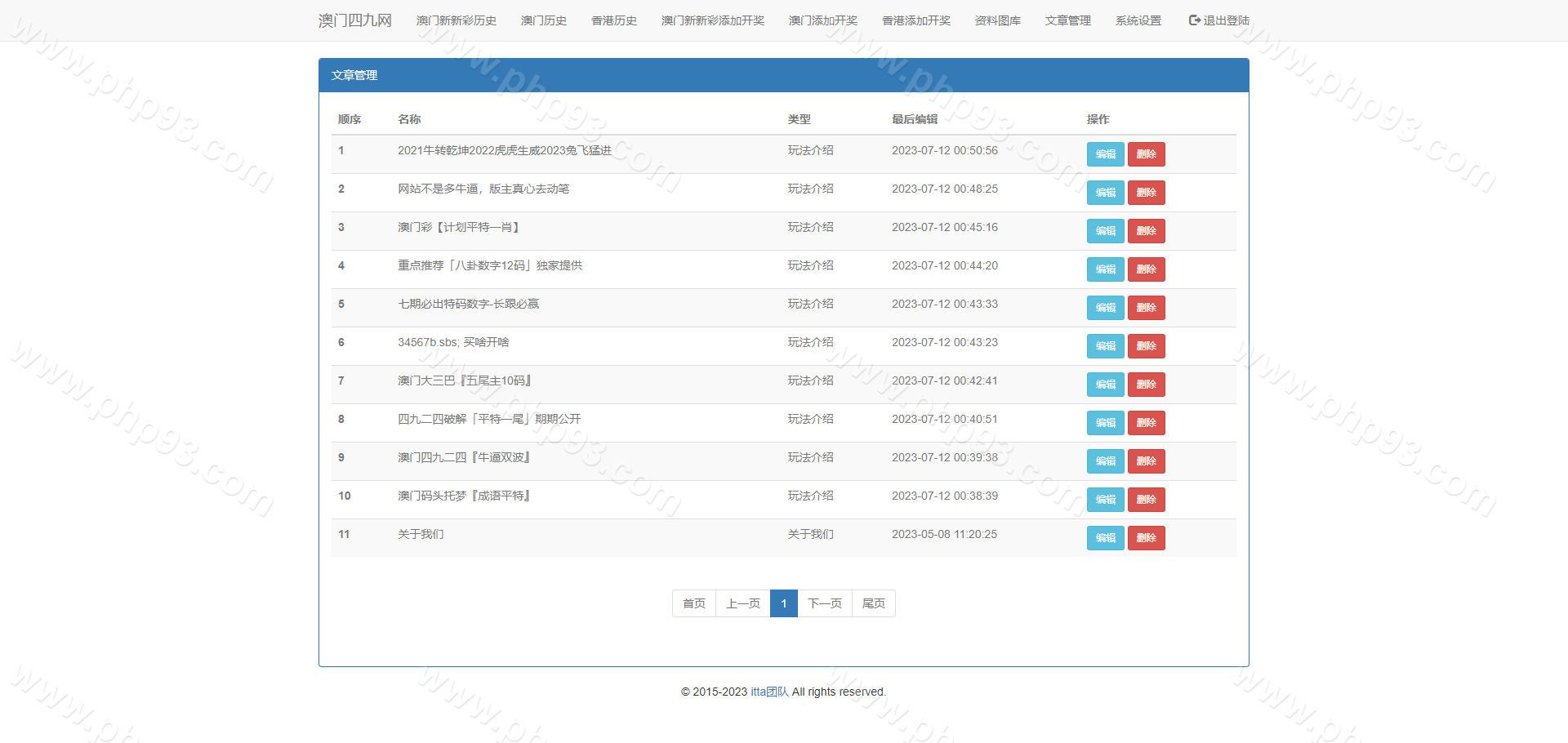Open the itta团队 footer link
This screenshot has height=743, width=1568.
769,692
